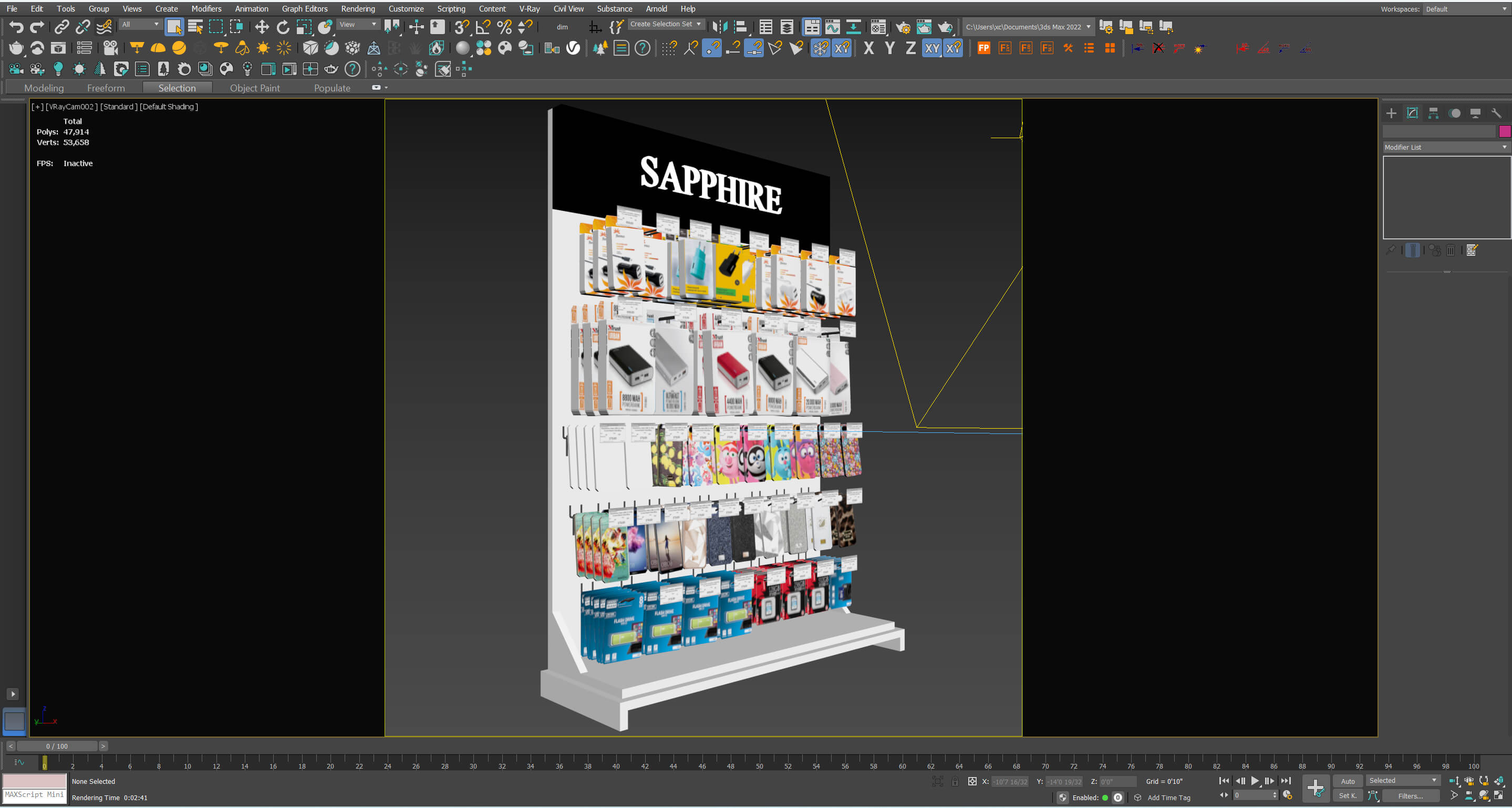The height and width of the screenshot is (808, 1512).
Task: Toggle Absolute/Offset transform type-in mode
Action: (972, 782)
